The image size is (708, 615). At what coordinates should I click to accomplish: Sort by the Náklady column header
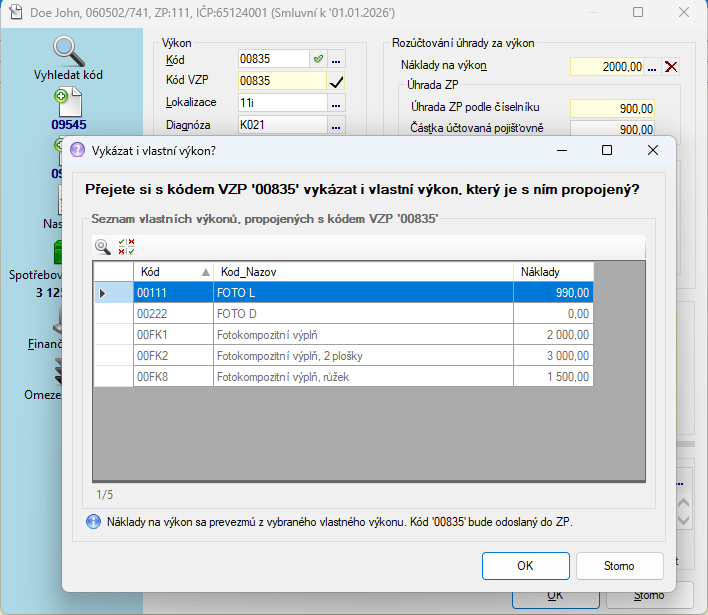pyautogui.click(x=553, y=272)
